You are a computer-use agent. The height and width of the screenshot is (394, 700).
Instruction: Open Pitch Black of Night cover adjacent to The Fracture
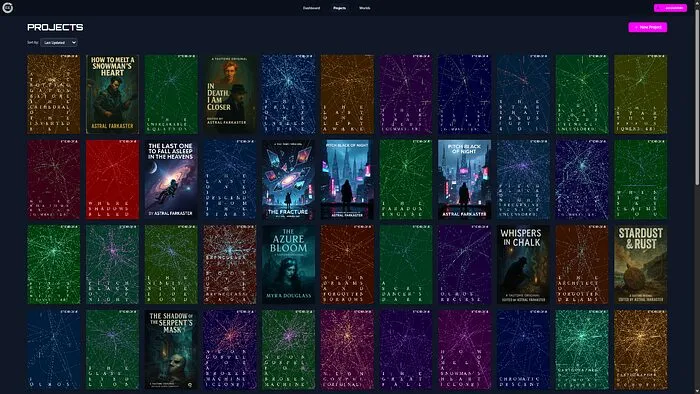click(347, 179)
